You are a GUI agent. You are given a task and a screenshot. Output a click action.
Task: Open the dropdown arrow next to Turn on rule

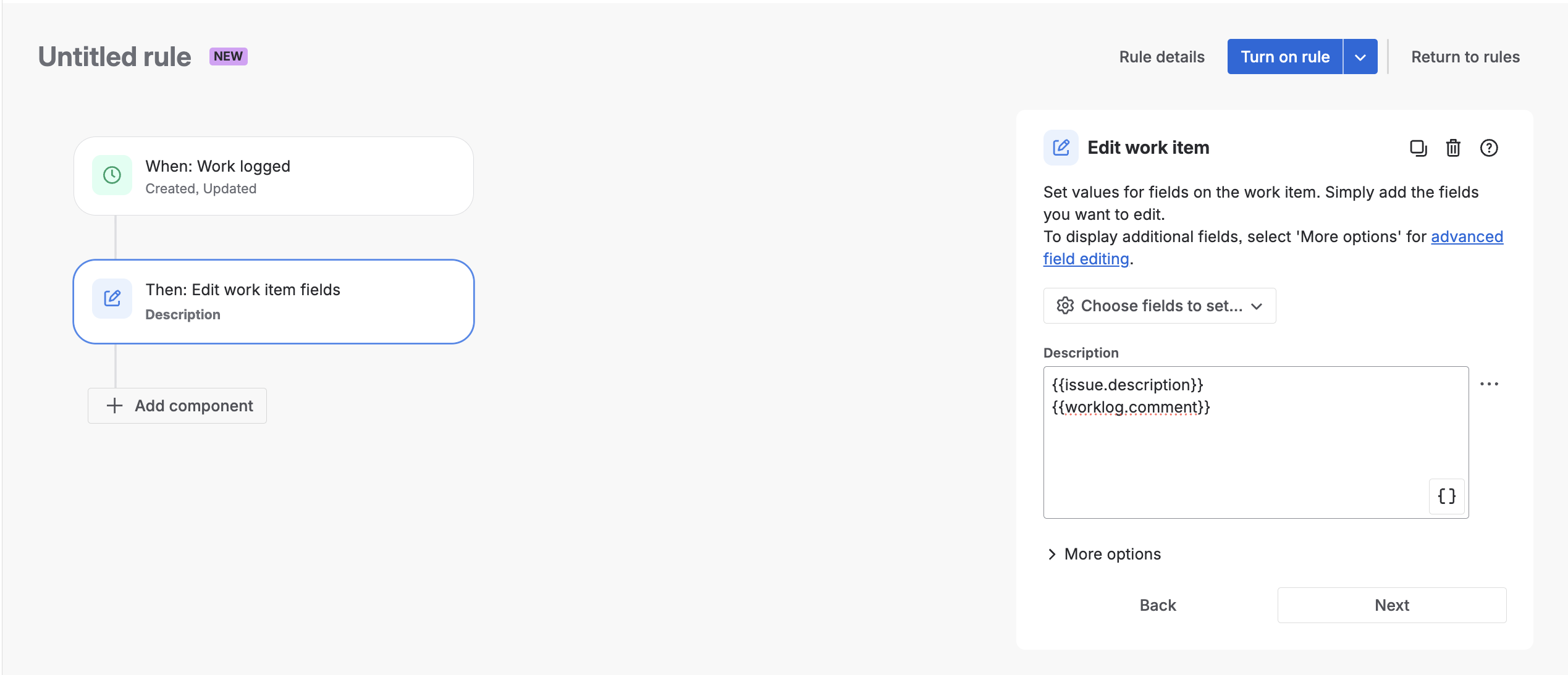(x=1360, y=56)
